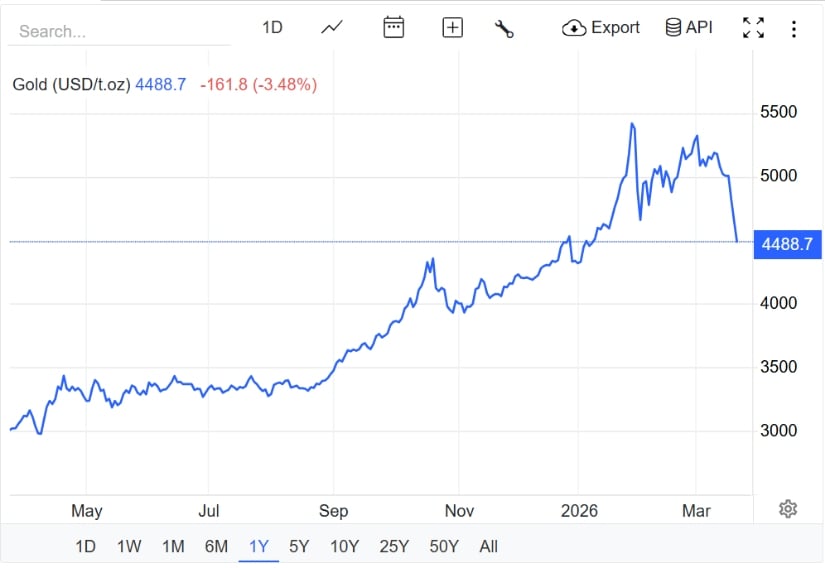Open chart settings gear icon
The image size is (825, 568).
[x=788, y=509]
